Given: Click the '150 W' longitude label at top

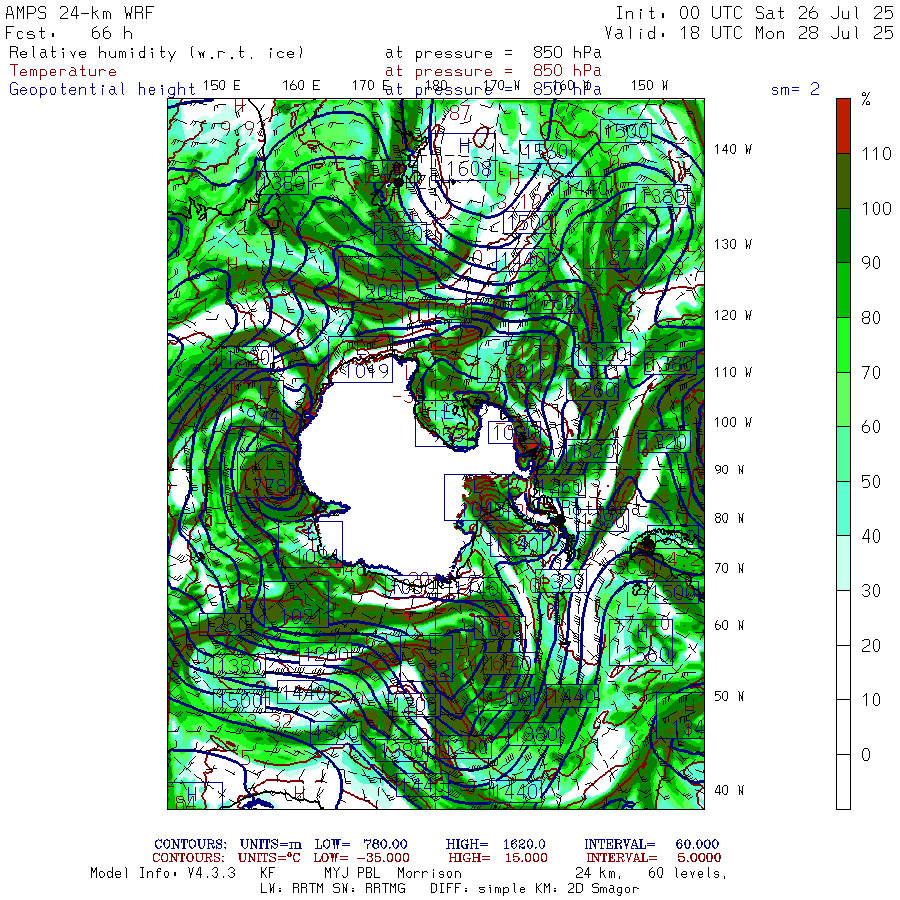Looking at the screenshot, I should point(649,86).
